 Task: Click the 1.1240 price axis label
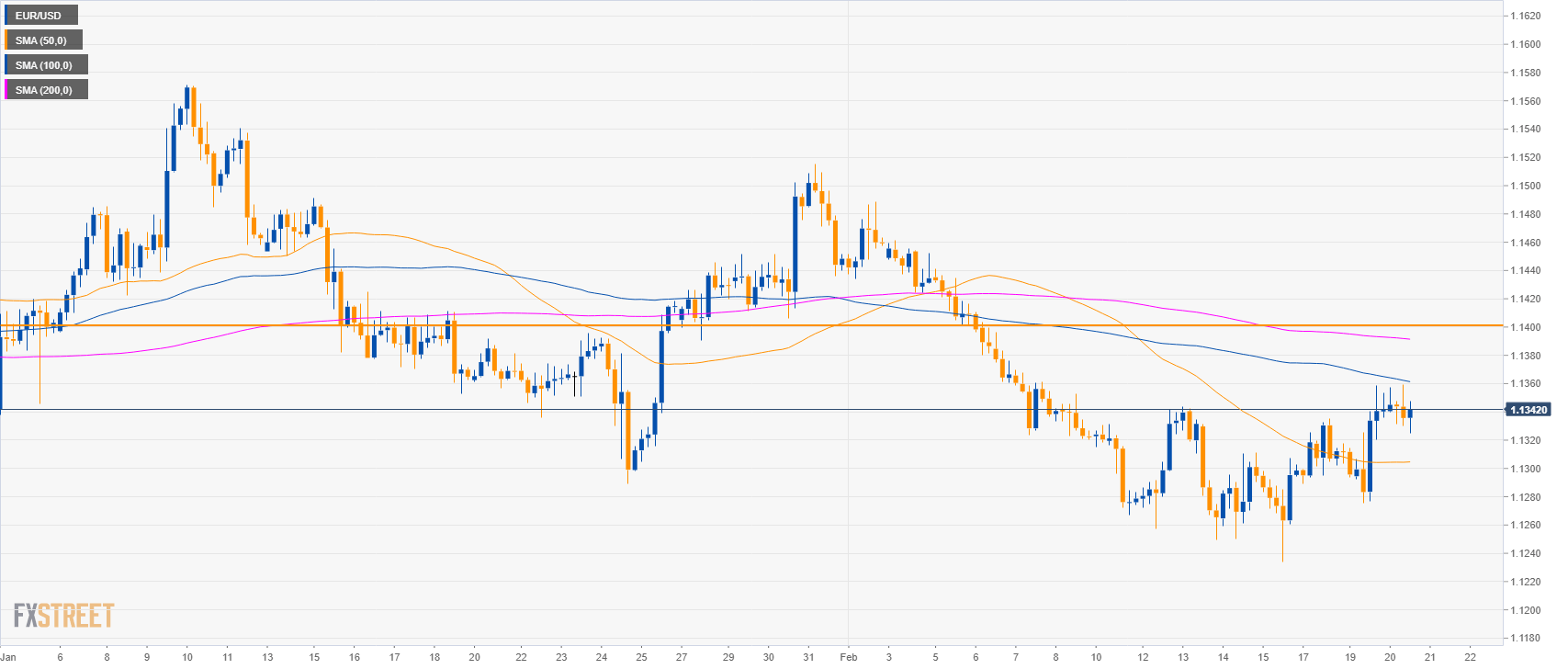[1526, 553]
